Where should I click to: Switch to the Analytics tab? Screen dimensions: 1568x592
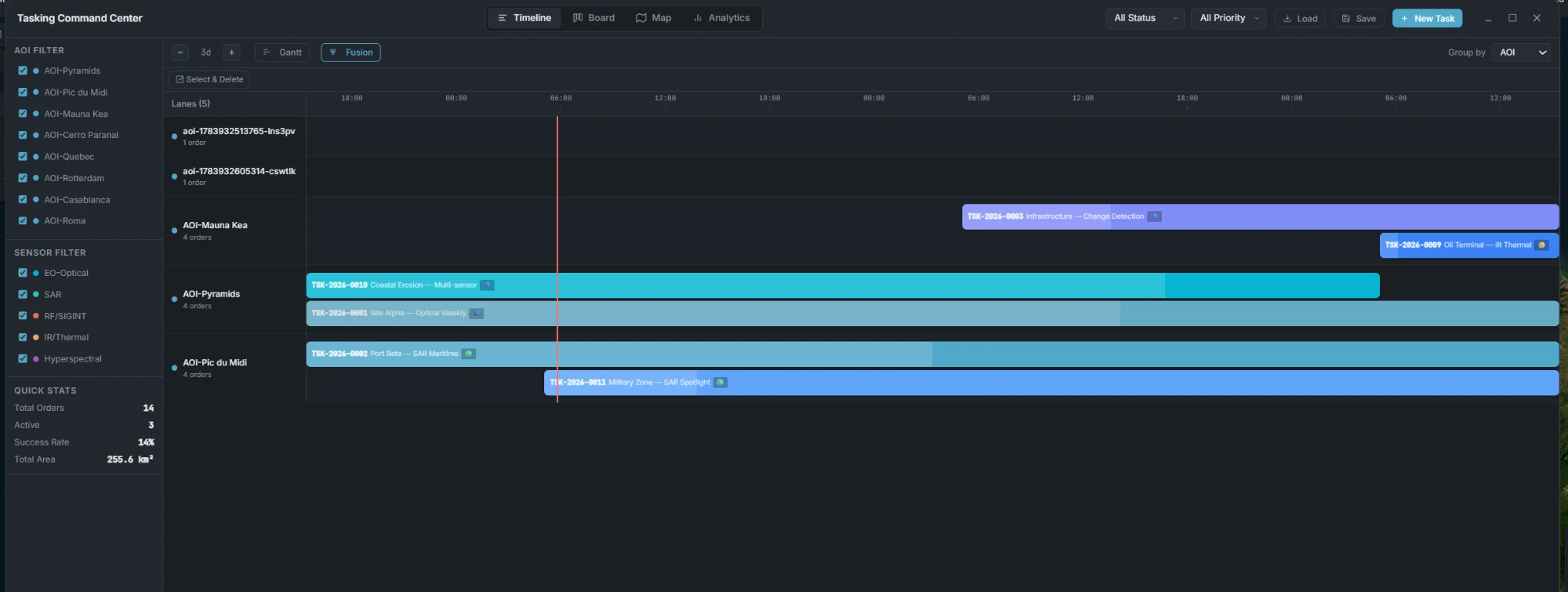click(721, 18)
